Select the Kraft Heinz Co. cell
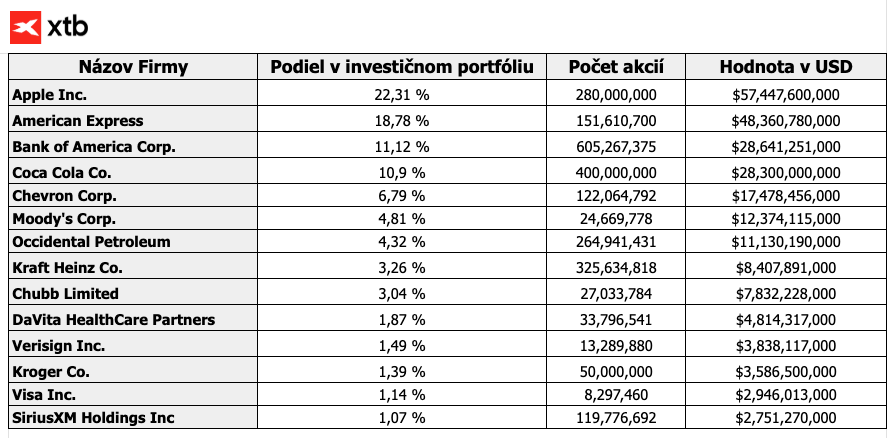This screenshot has width=893, height=438. [x=71, y=269]
